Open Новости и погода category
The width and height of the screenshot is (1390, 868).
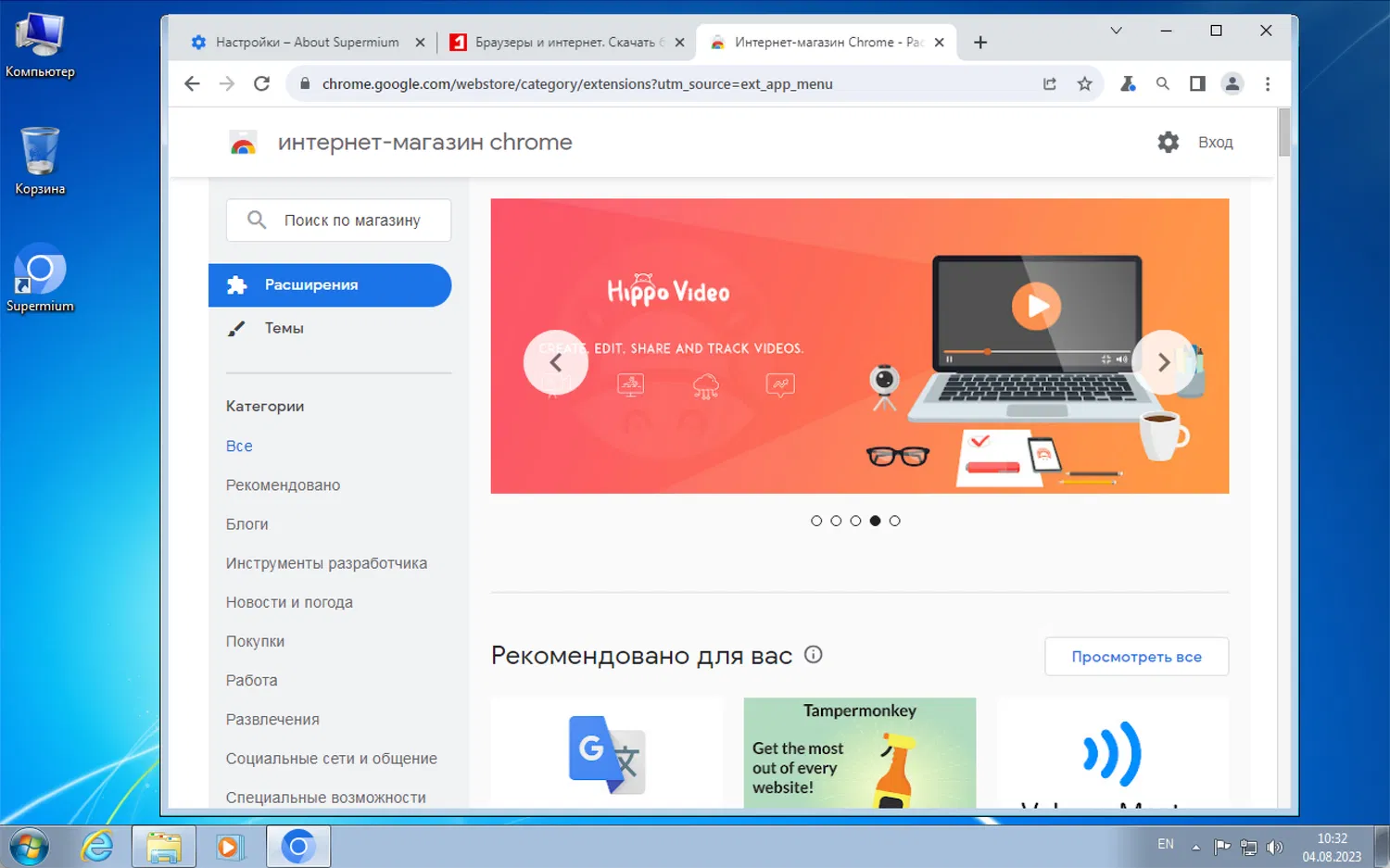coord(289,602)
